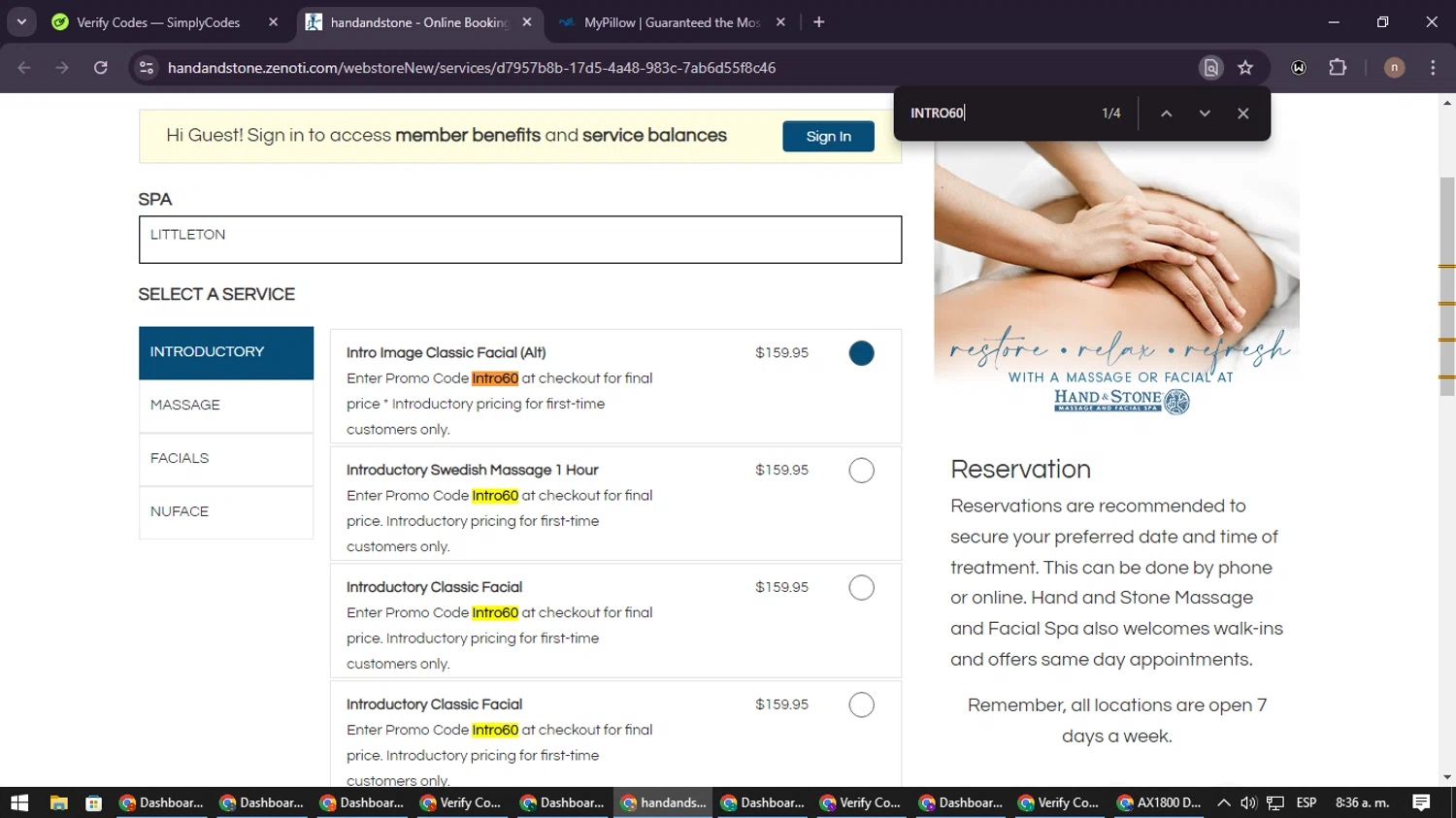Open Microsoft Store from taskbar
Viewport: 1456px width, 818px height.
pyautogui.click(x=93, y=802)
